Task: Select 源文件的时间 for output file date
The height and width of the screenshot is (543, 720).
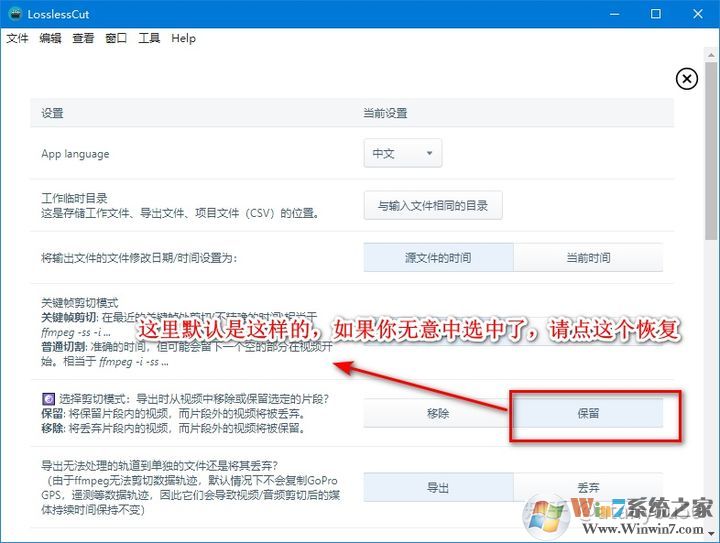Action: [439, 258]
